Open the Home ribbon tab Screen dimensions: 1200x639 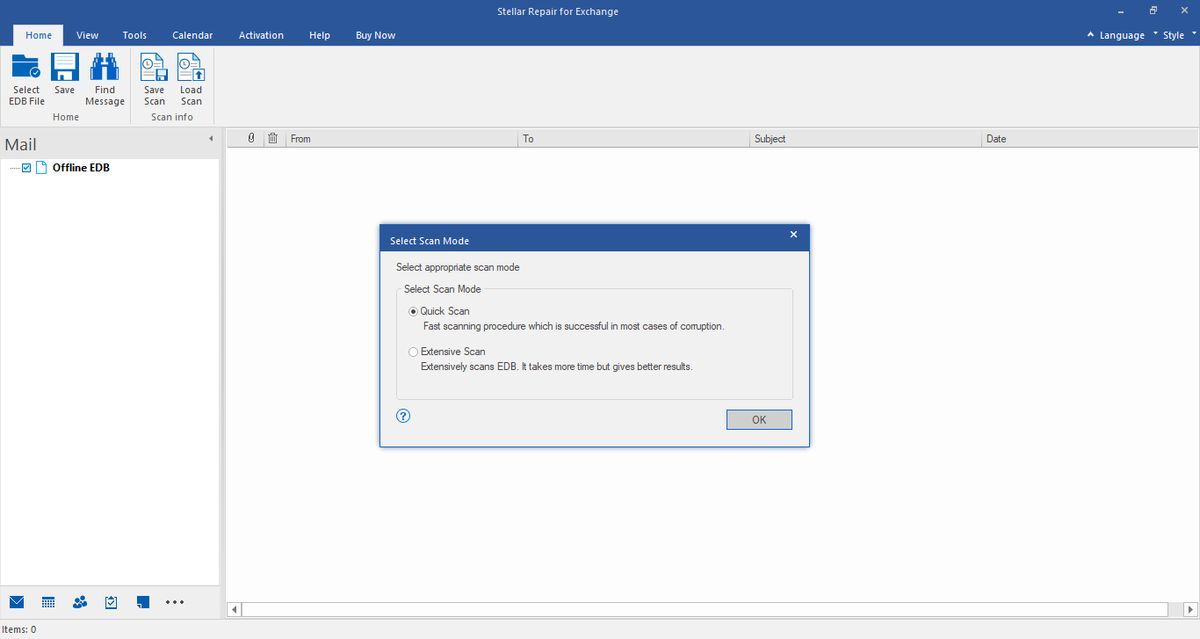point(39,35)
